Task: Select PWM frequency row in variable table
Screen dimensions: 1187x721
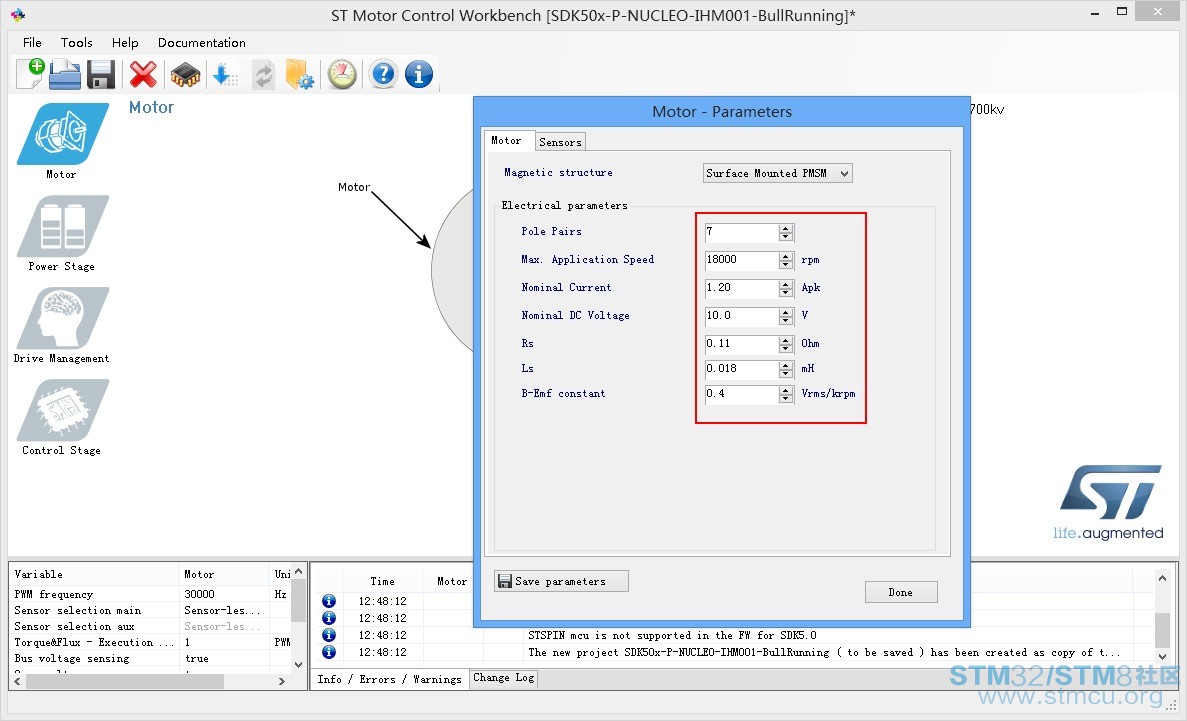Action: pyautogui.click(x=151, y=595)
